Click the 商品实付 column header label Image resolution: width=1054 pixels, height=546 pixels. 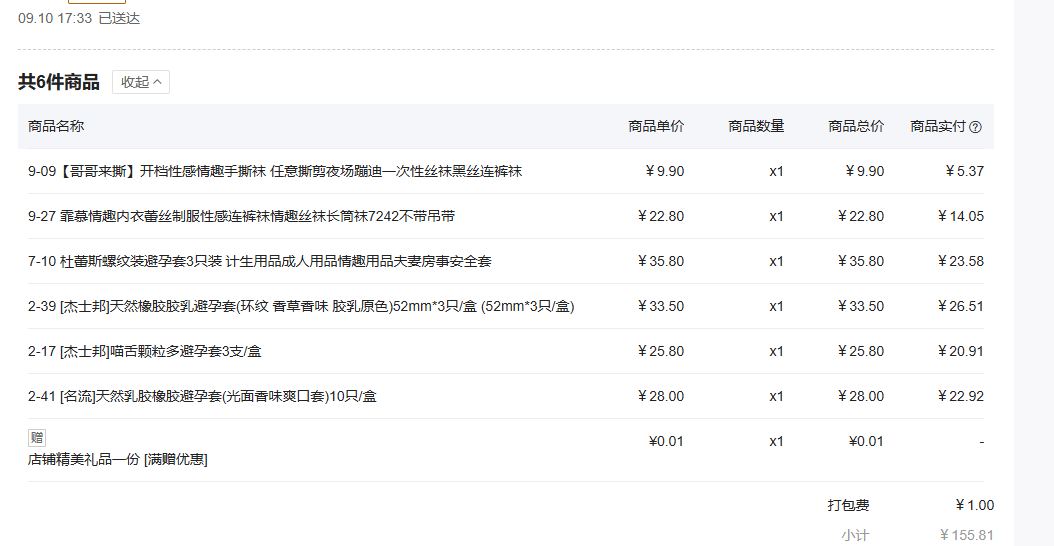[937, 126]
